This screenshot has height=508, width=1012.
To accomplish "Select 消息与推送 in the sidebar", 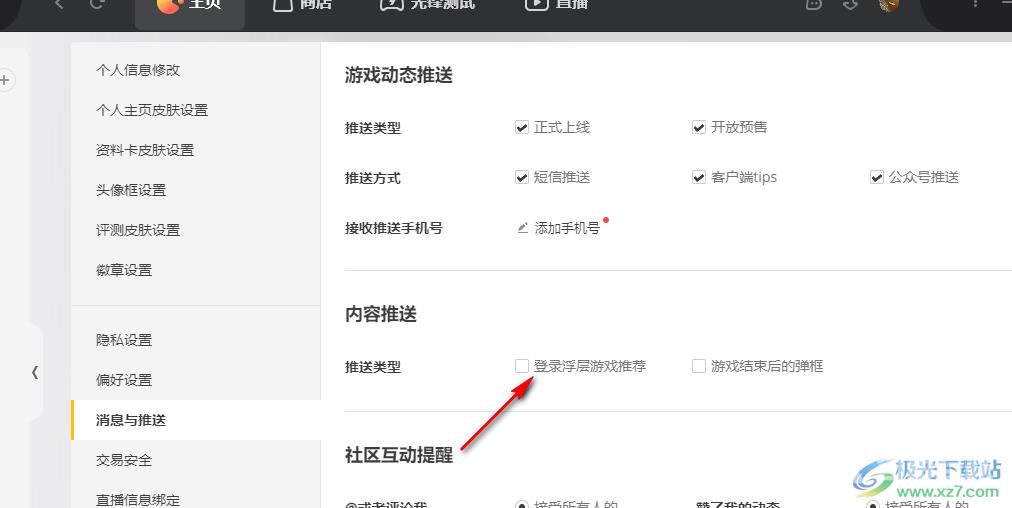I will (196, 420).
